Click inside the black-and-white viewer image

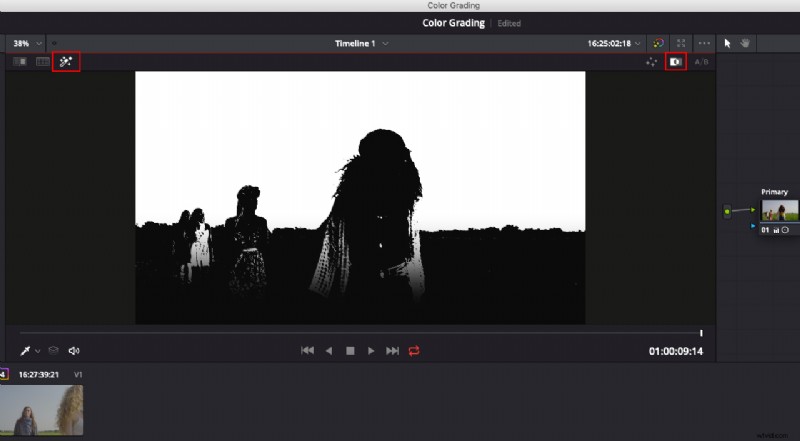(360, 198)
